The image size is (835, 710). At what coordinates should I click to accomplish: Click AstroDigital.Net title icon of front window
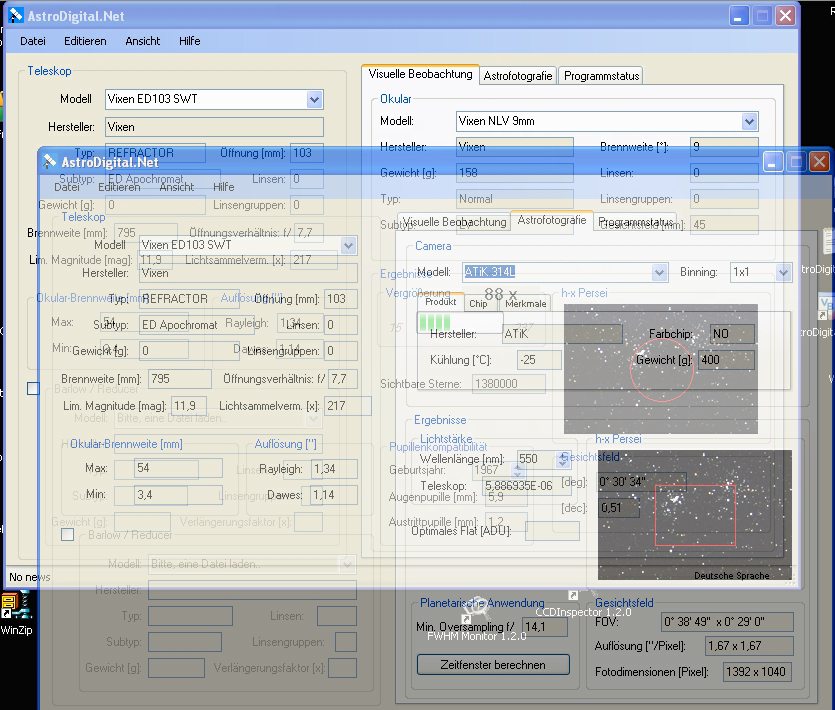pos(50,161)
